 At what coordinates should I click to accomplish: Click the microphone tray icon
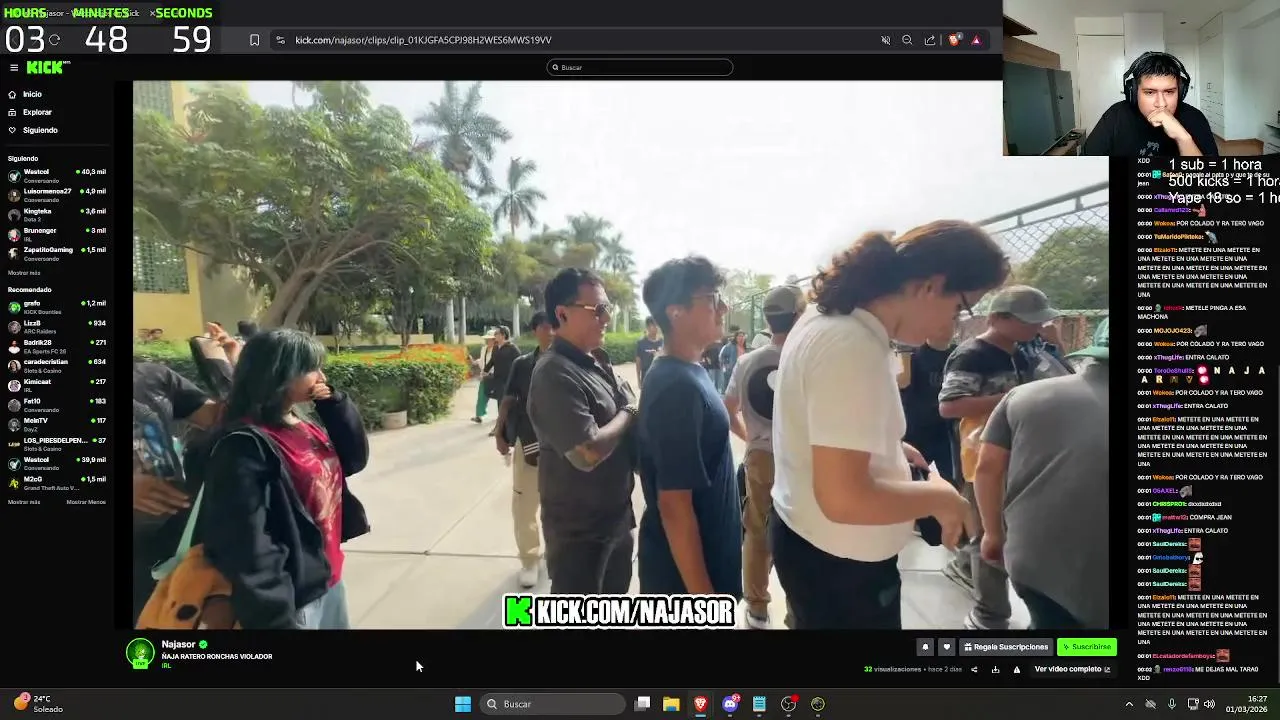pyautogui.click(x=1172, y=704)
